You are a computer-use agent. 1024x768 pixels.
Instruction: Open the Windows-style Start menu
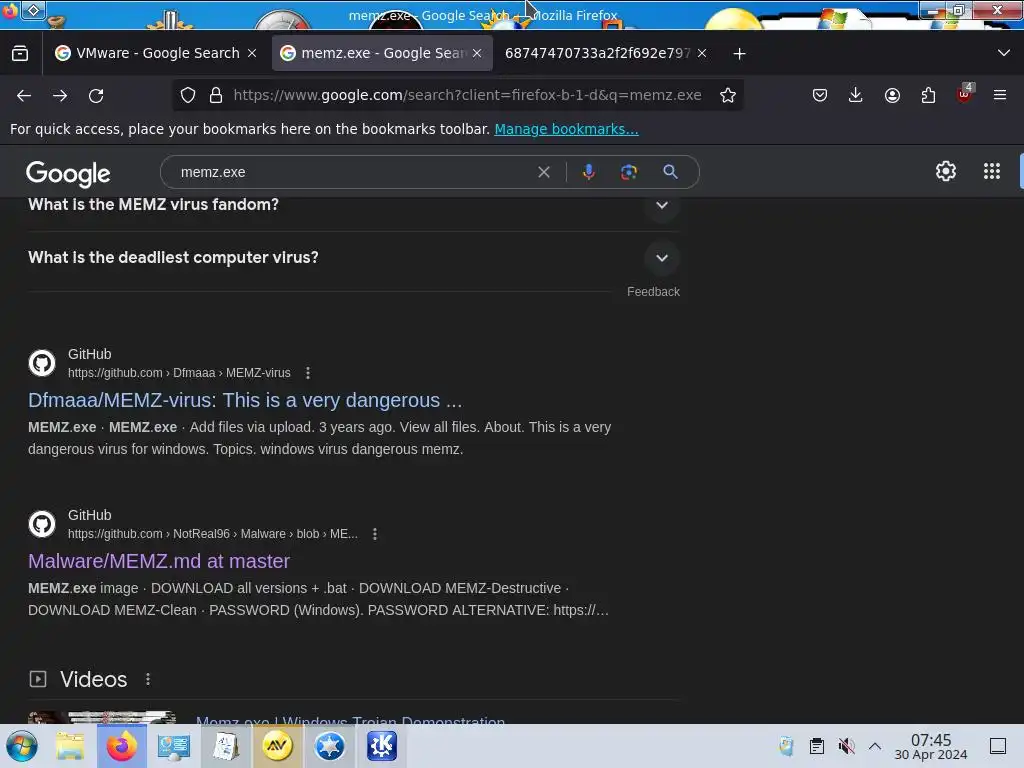click(x=22, y=746)
